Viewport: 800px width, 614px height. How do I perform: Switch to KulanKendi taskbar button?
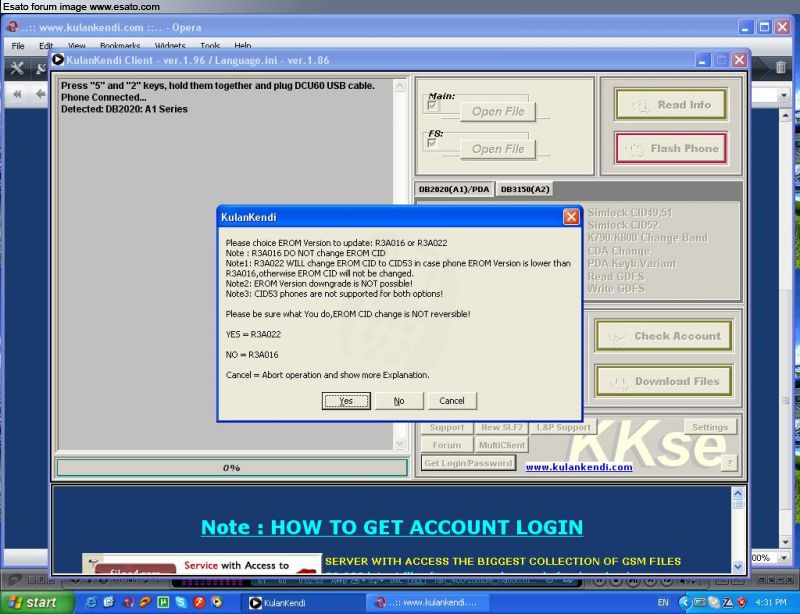click(x=305, y=603)
